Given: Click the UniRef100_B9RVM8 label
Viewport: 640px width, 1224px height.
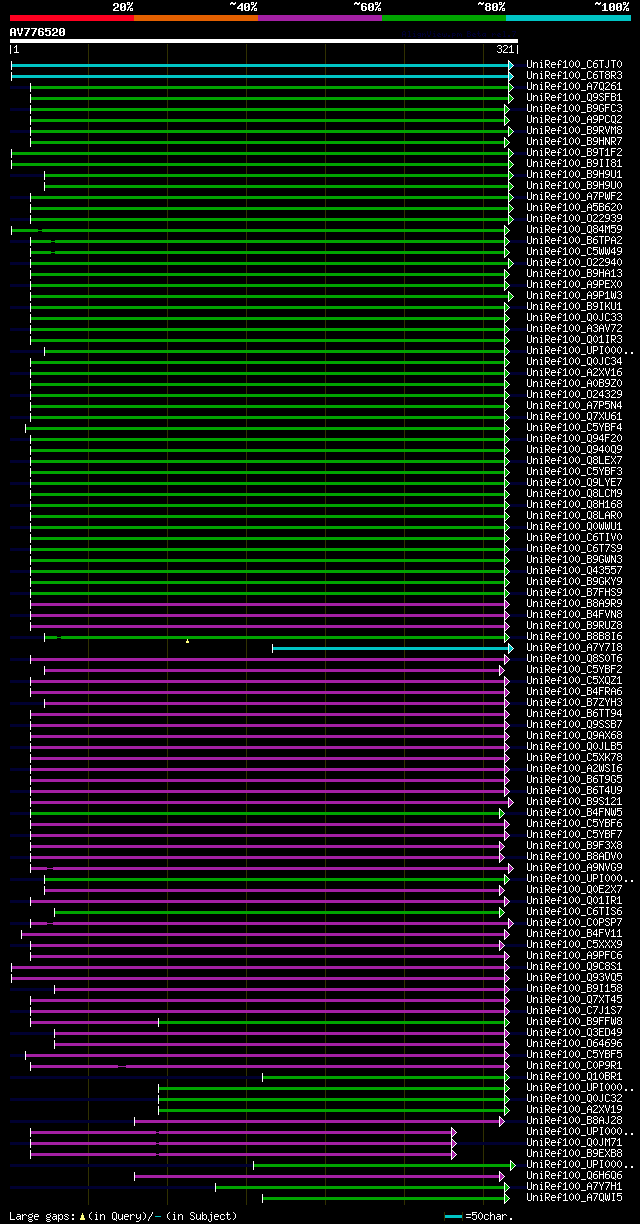Looking at the screenshot, I should [574, 131].
